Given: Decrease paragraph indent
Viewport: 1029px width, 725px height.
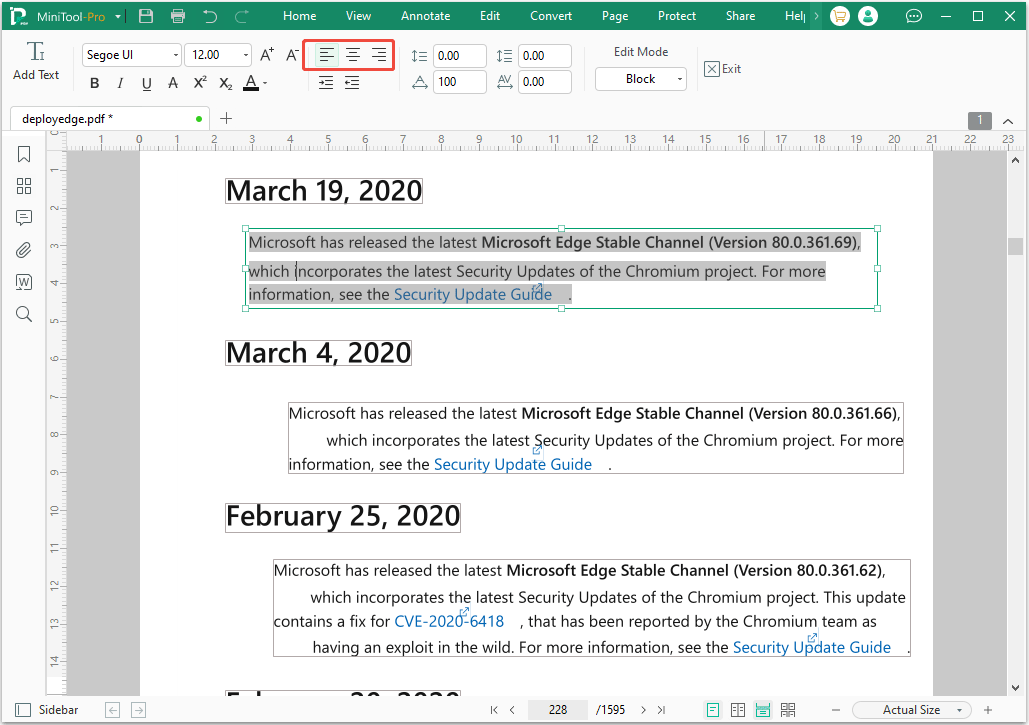Looking at the screenshot, I should point(352,83).
